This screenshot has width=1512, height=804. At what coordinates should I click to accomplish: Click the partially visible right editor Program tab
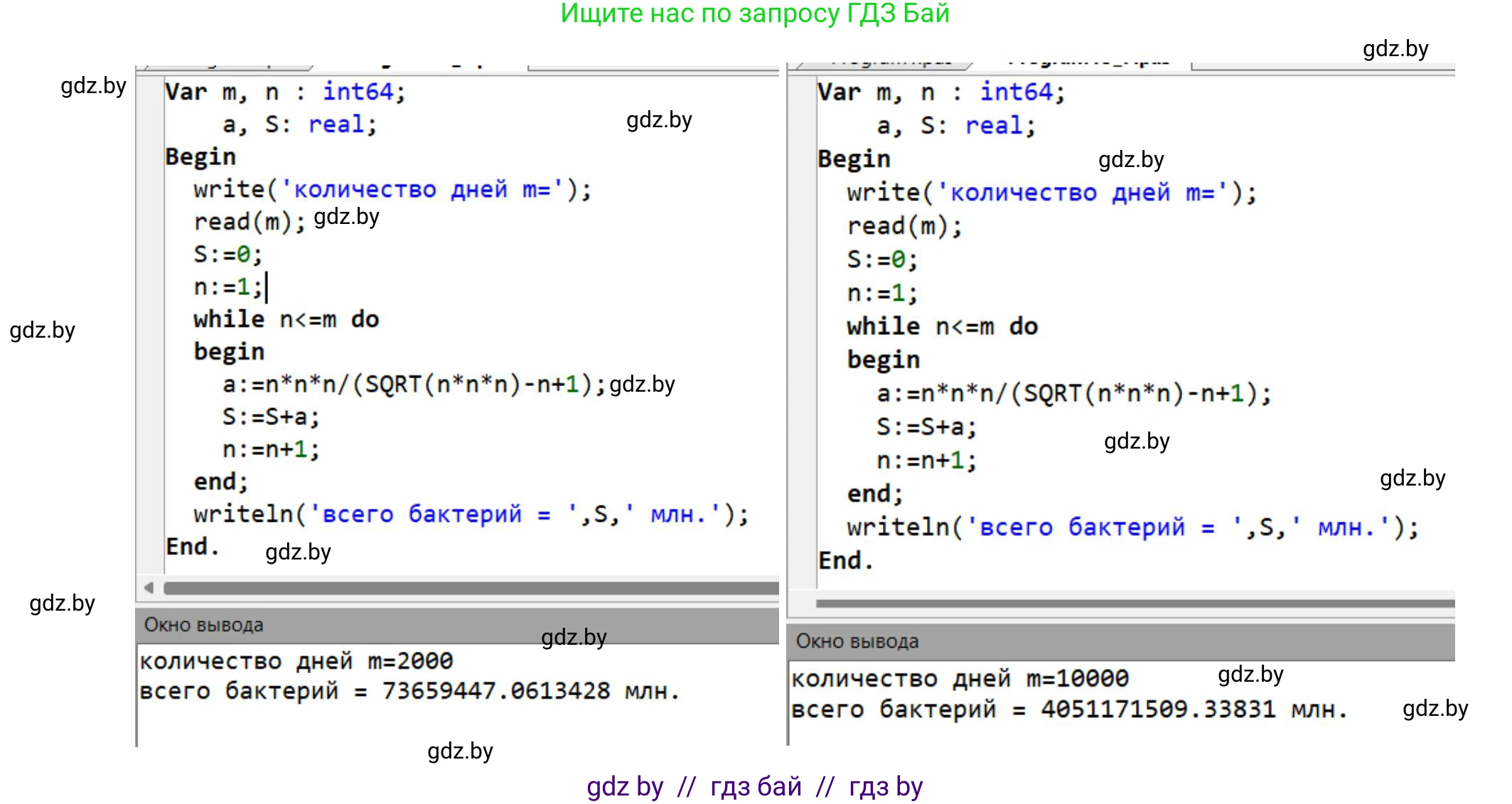point(889,65)
